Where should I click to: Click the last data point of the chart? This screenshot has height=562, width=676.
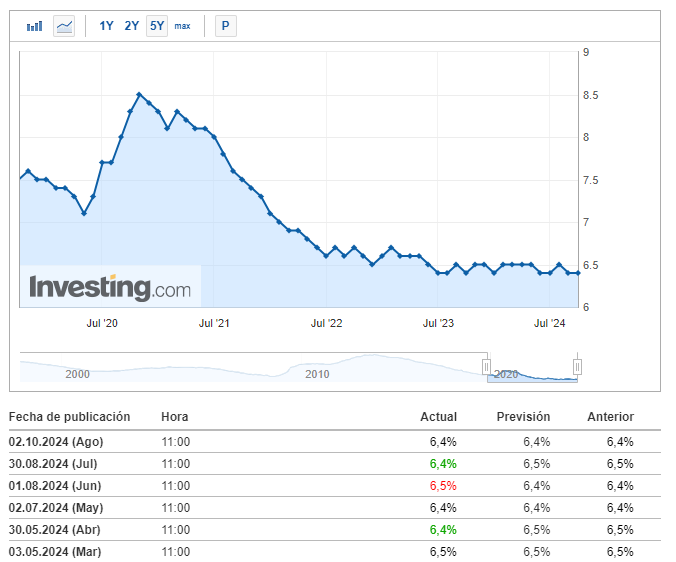pos(578,273)
